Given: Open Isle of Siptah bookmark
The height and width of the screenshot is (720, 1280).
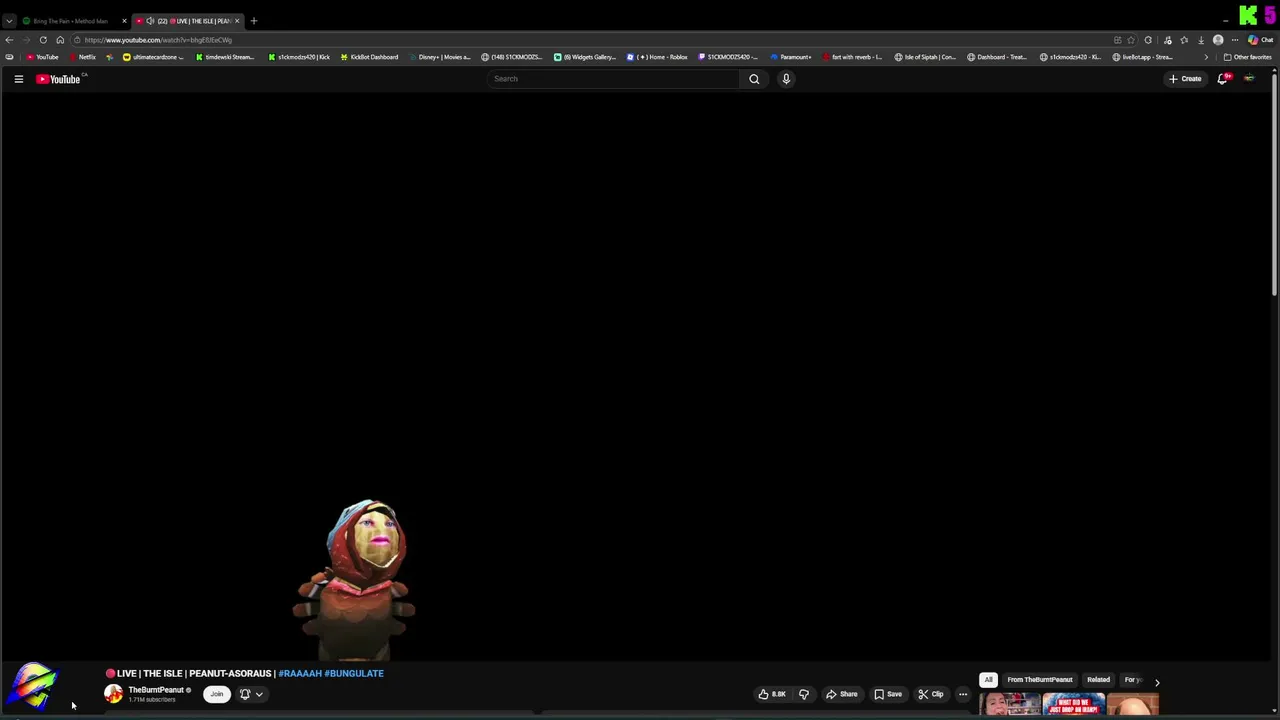Looking at the screenshot, I should (x=926, y=57).
